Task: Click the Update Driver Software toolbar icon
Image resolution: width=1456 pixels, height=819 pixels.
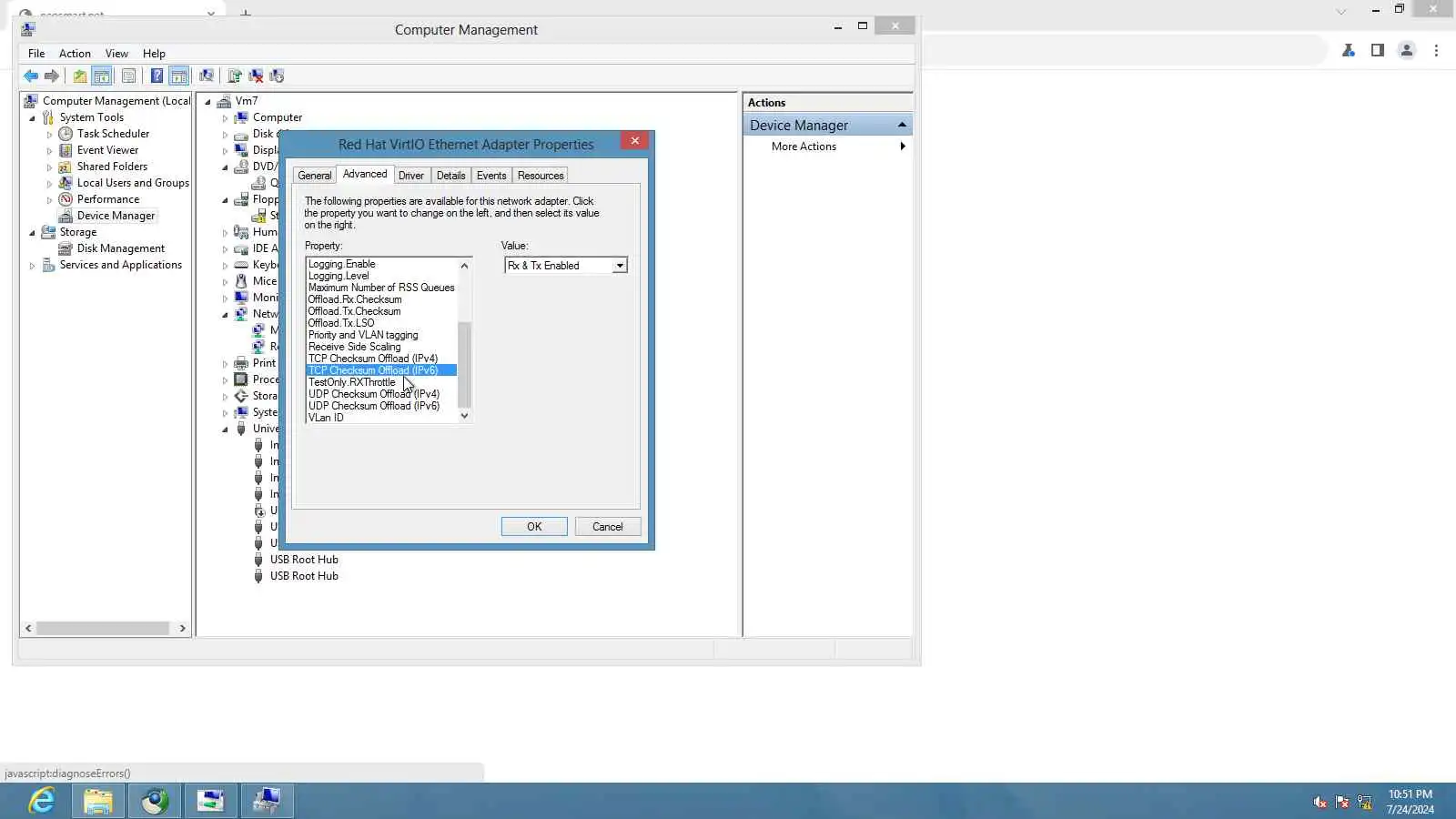Action: click(235, 76)
